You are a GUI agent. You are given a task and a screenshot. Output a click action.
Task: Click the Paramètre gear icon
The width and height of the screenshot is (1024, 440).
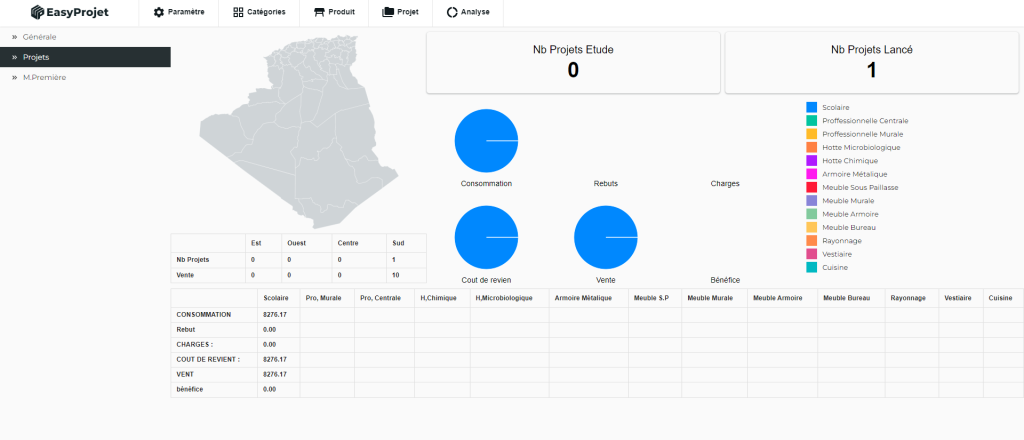(x=158, y=13)
